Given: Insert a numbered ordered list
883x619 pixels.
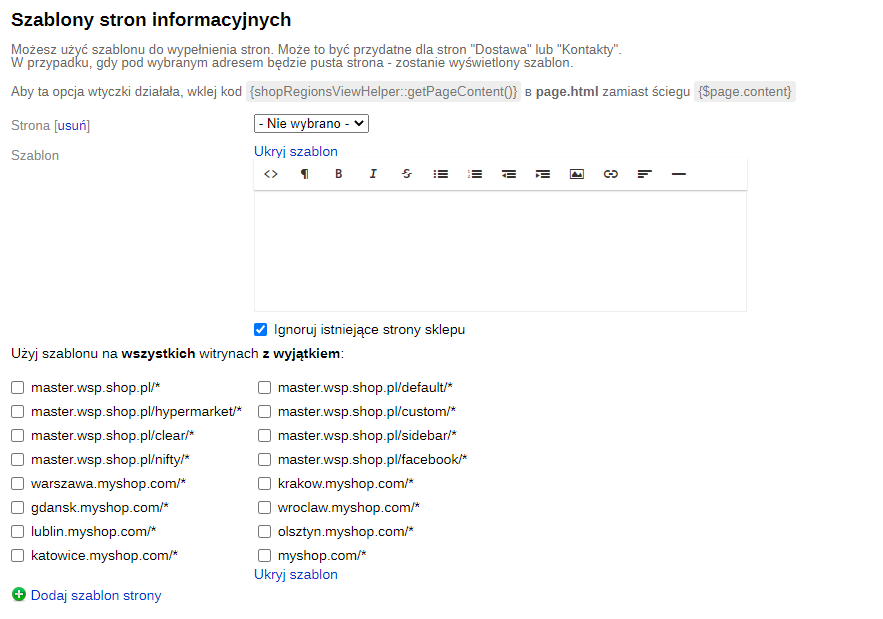Looking at the screenshot, I should coord(475,174).
